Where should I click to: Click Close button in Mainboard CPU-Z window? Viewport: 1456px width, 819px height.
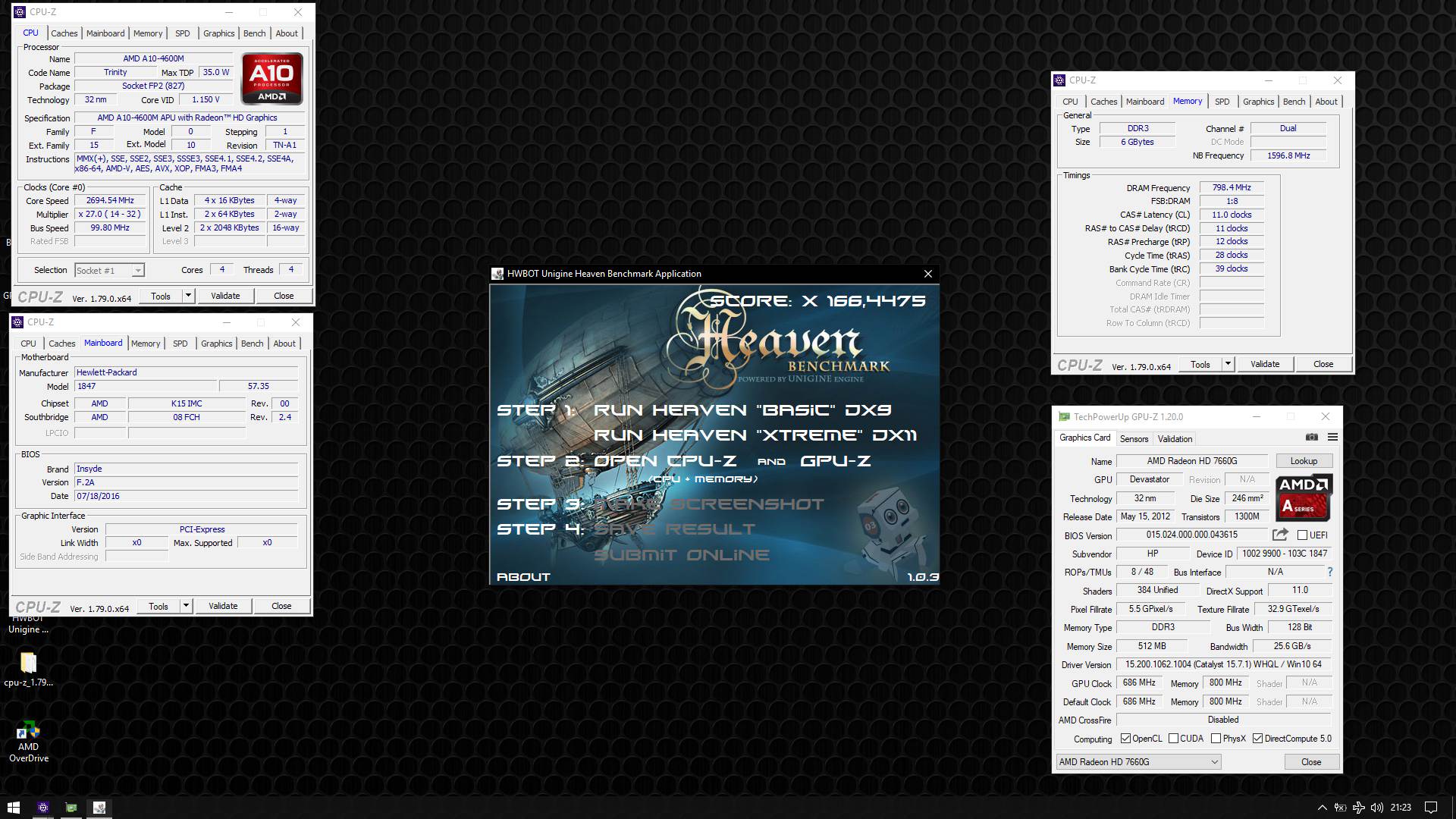281,606
